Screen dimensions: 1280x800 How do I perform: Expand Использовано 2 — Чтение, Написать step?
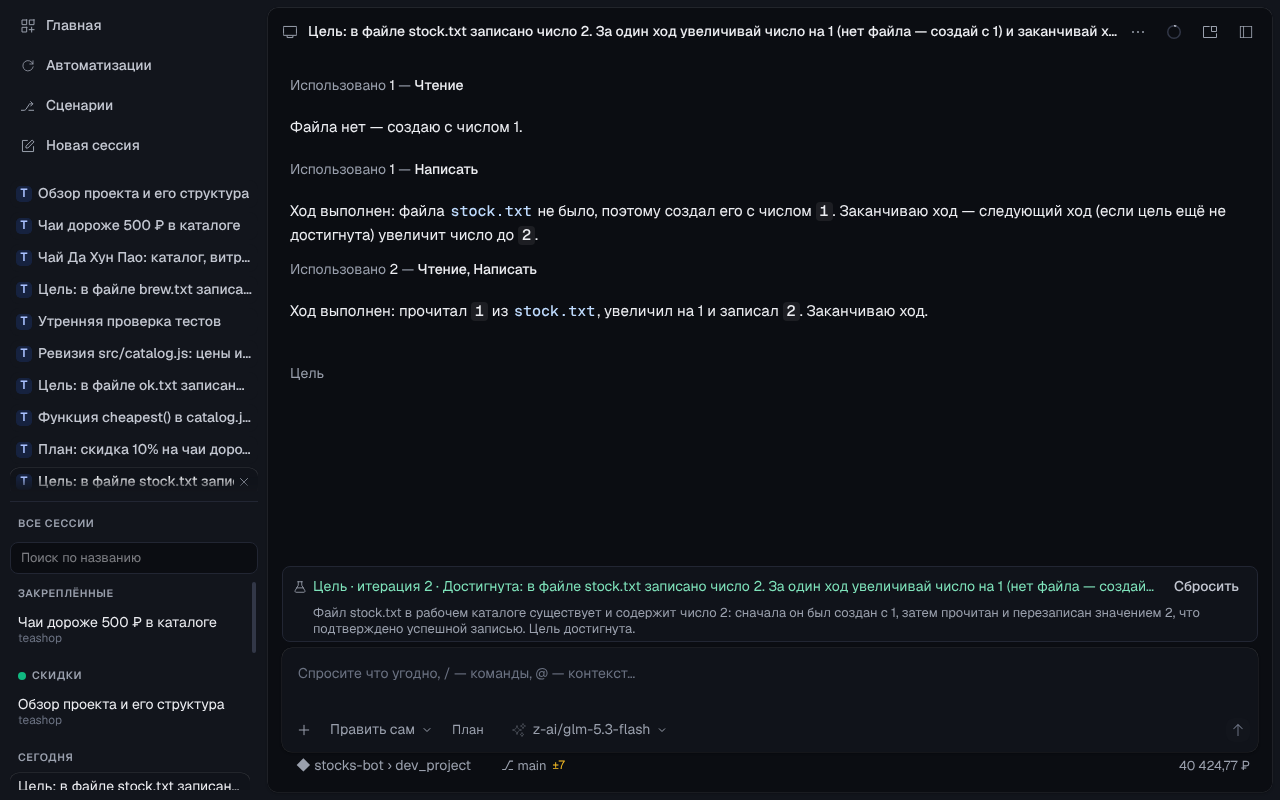(413, 269)
